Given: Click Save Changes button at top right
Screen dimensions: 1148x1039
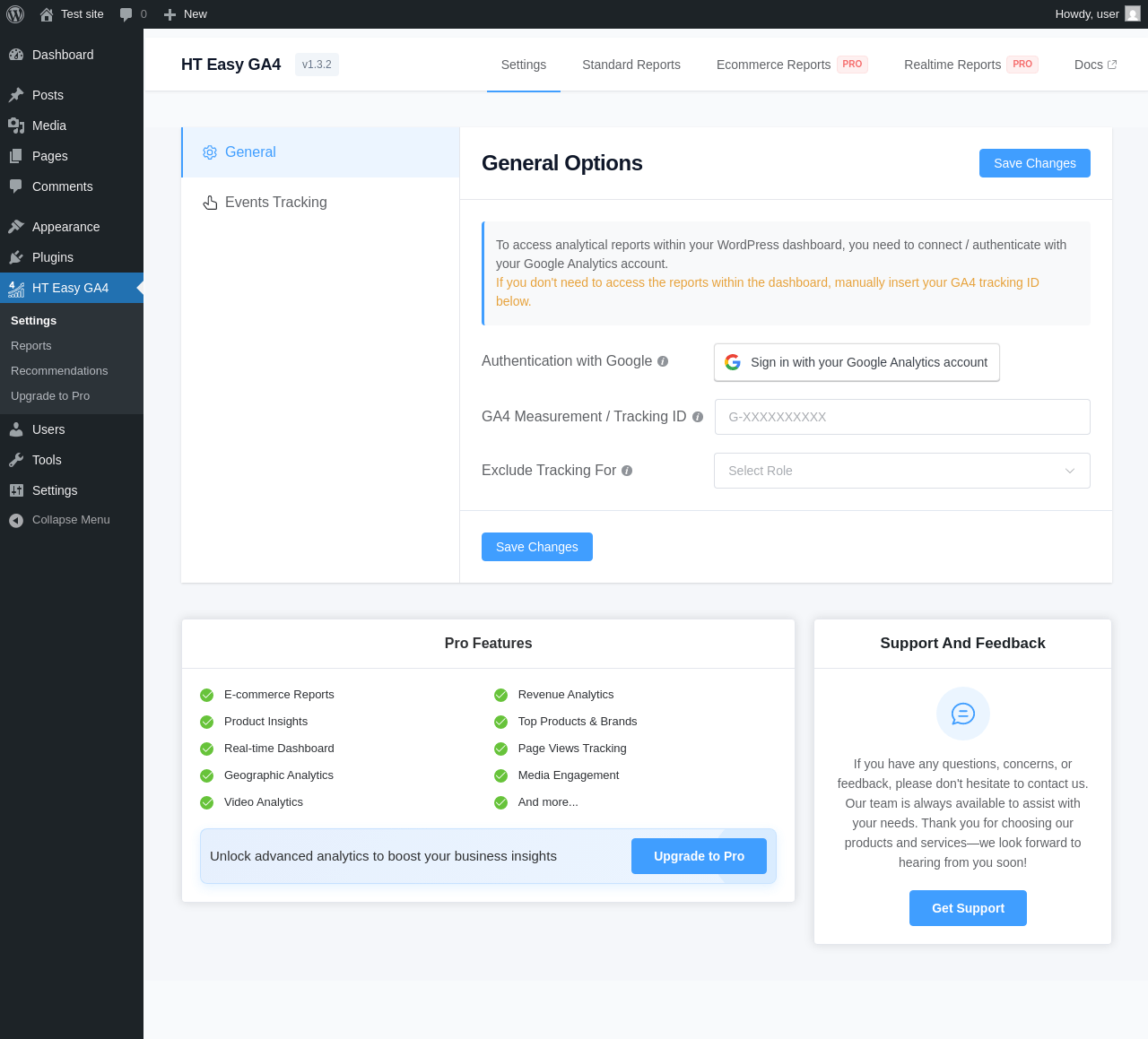Looking at the screenshot, I should (x=1035, y=163).
